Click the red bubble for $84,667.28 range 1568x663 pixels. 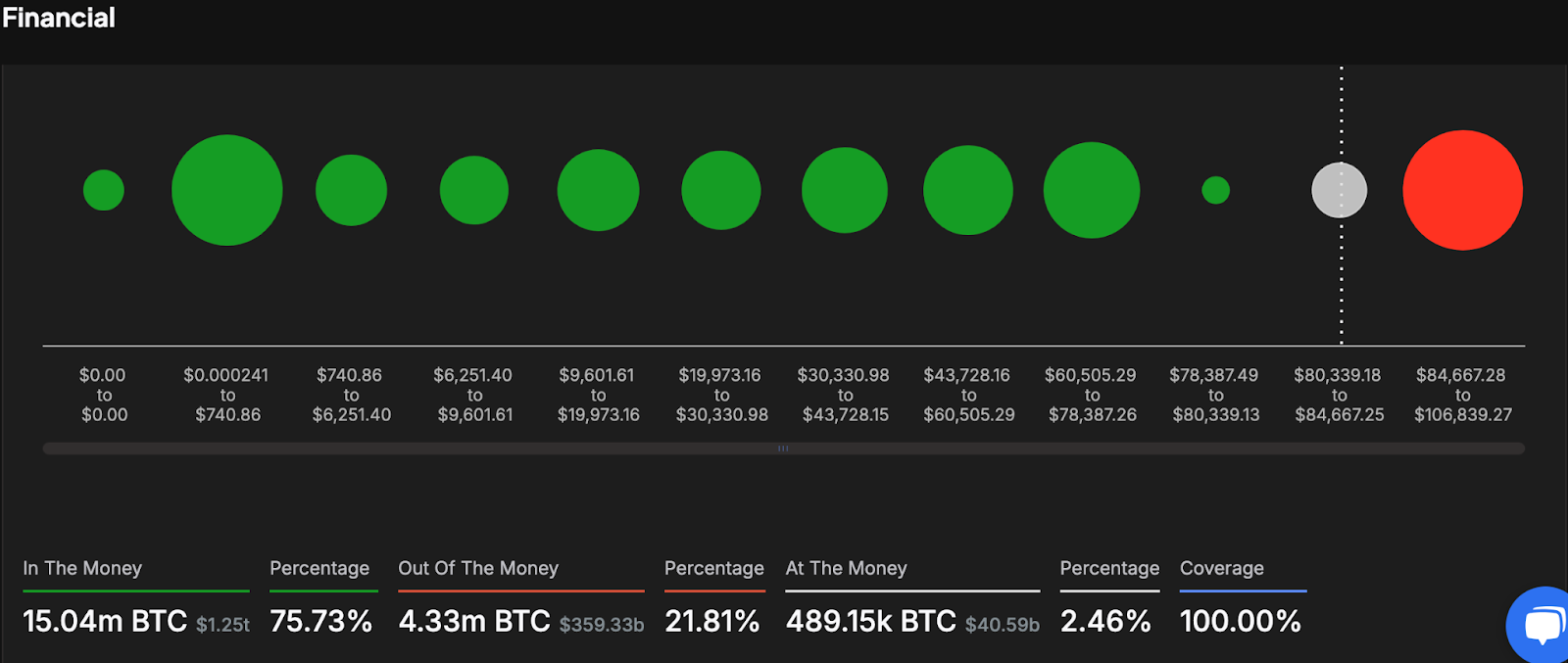coord(1462,190)
